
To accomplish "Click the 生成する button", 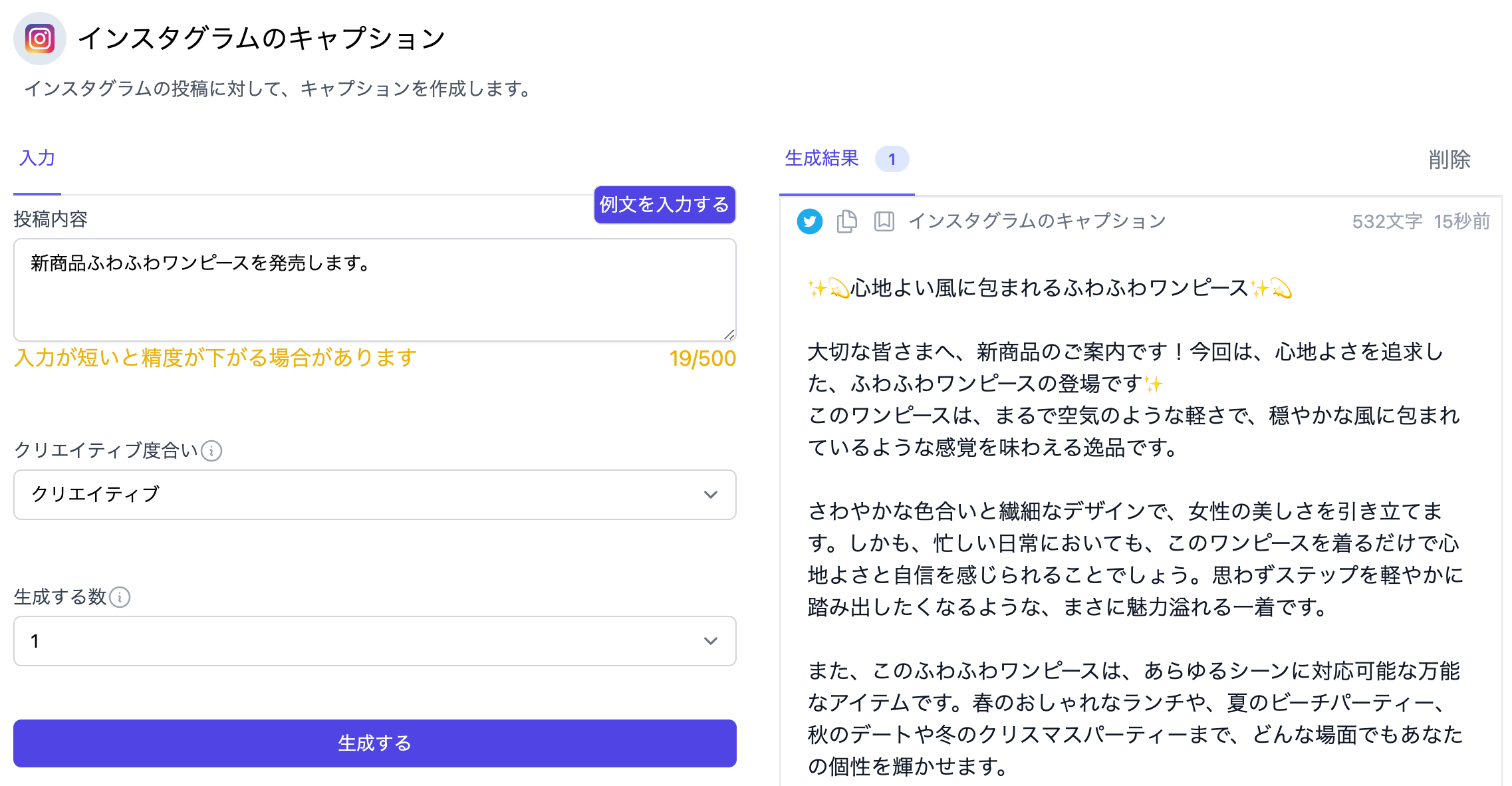I will (374, 743).
